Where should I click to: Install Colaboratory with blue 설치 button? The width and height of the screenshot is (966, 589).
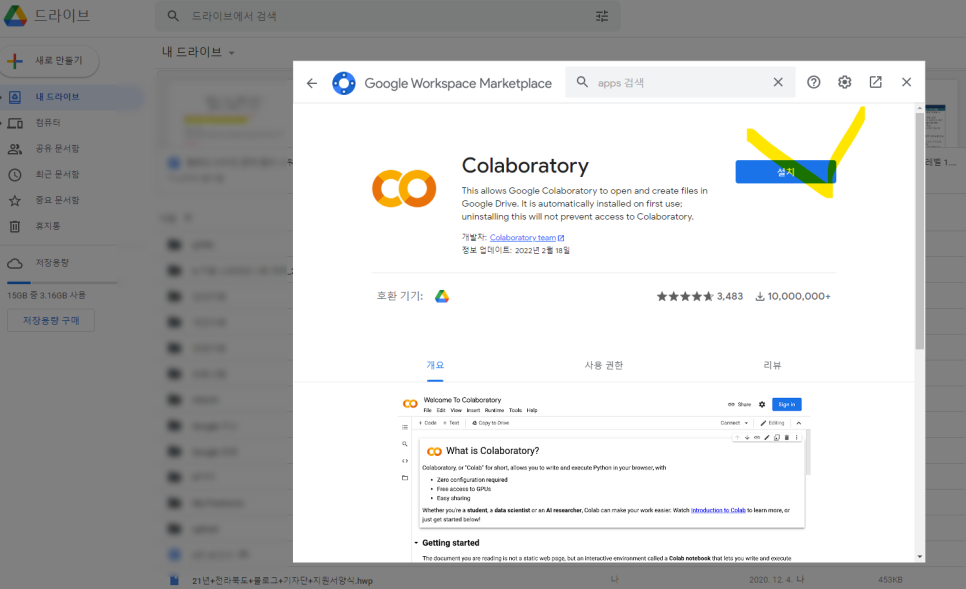pyautogui.click(x=785, y=172)
